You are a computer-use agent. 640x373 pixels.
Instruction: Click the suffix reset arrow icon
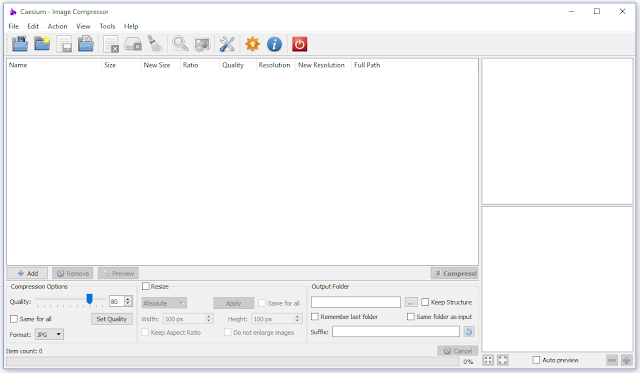[469, 332]
